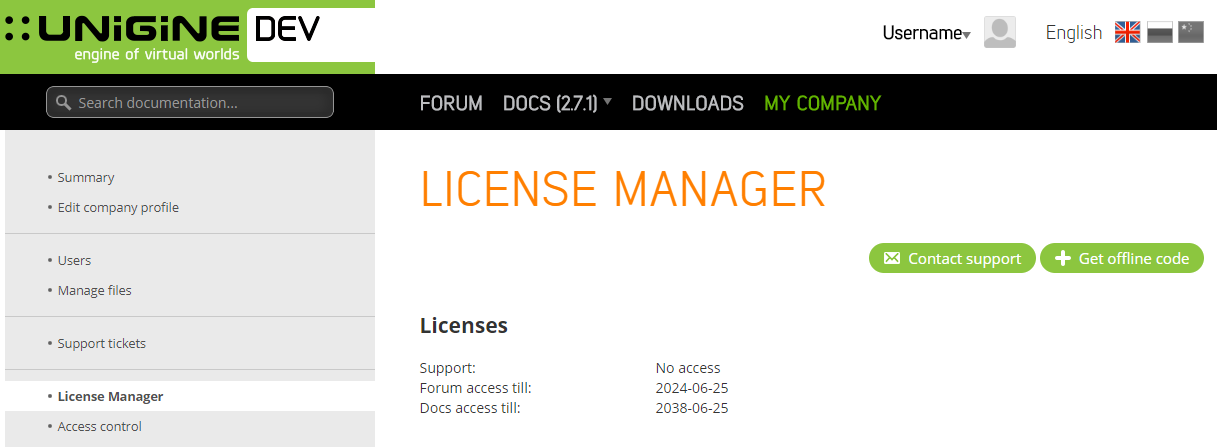Viewport: 1217px width, 447px height.
Task: Open the FORUM section
Action: [451, 103]
